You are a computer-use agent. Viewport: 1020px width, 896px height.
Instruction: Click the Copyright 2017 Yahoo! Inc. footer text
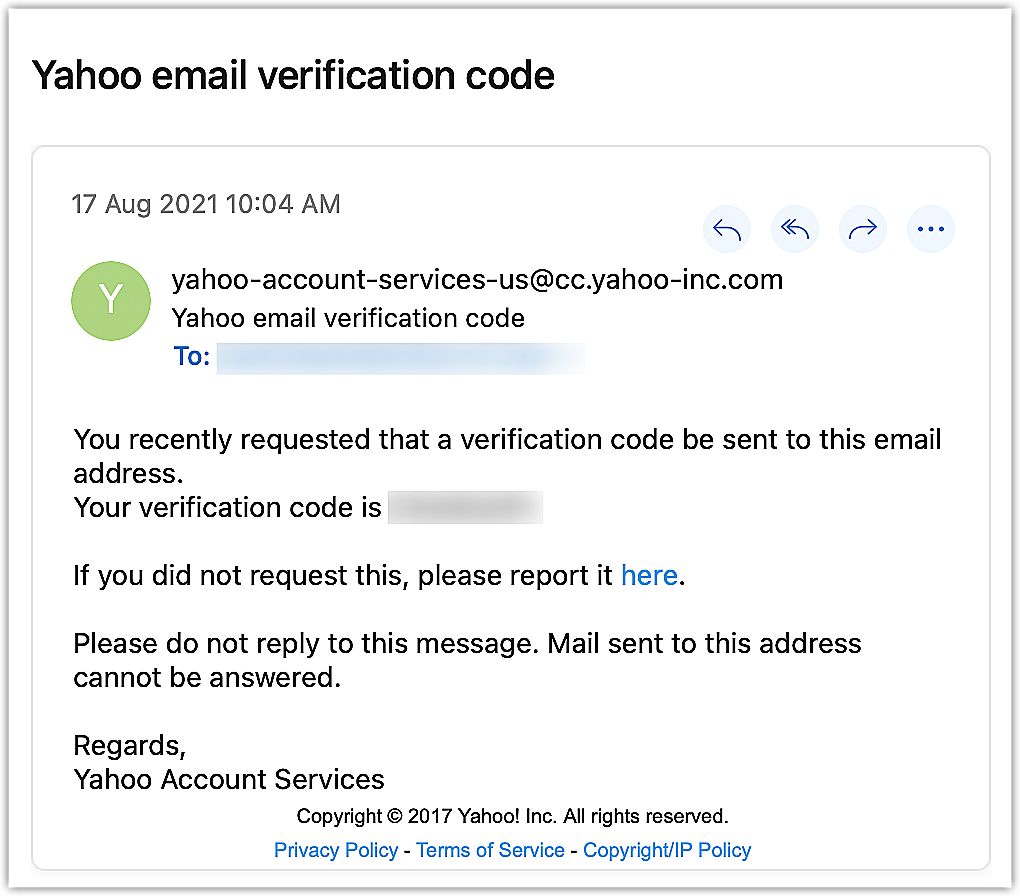(512, 816)
